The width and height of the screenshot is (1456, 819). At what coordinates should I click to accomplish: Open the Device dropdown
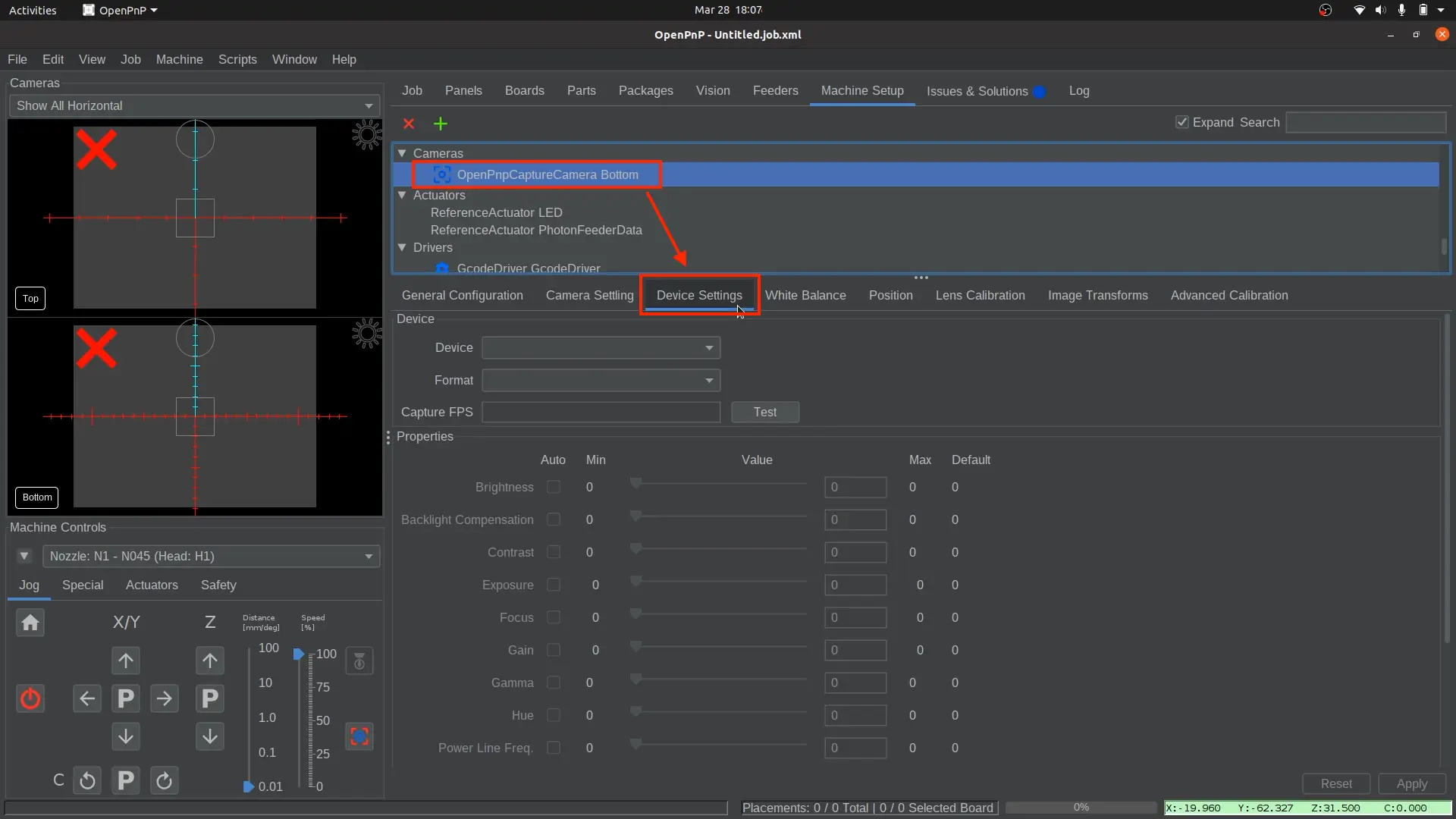(x=601, y=348)
